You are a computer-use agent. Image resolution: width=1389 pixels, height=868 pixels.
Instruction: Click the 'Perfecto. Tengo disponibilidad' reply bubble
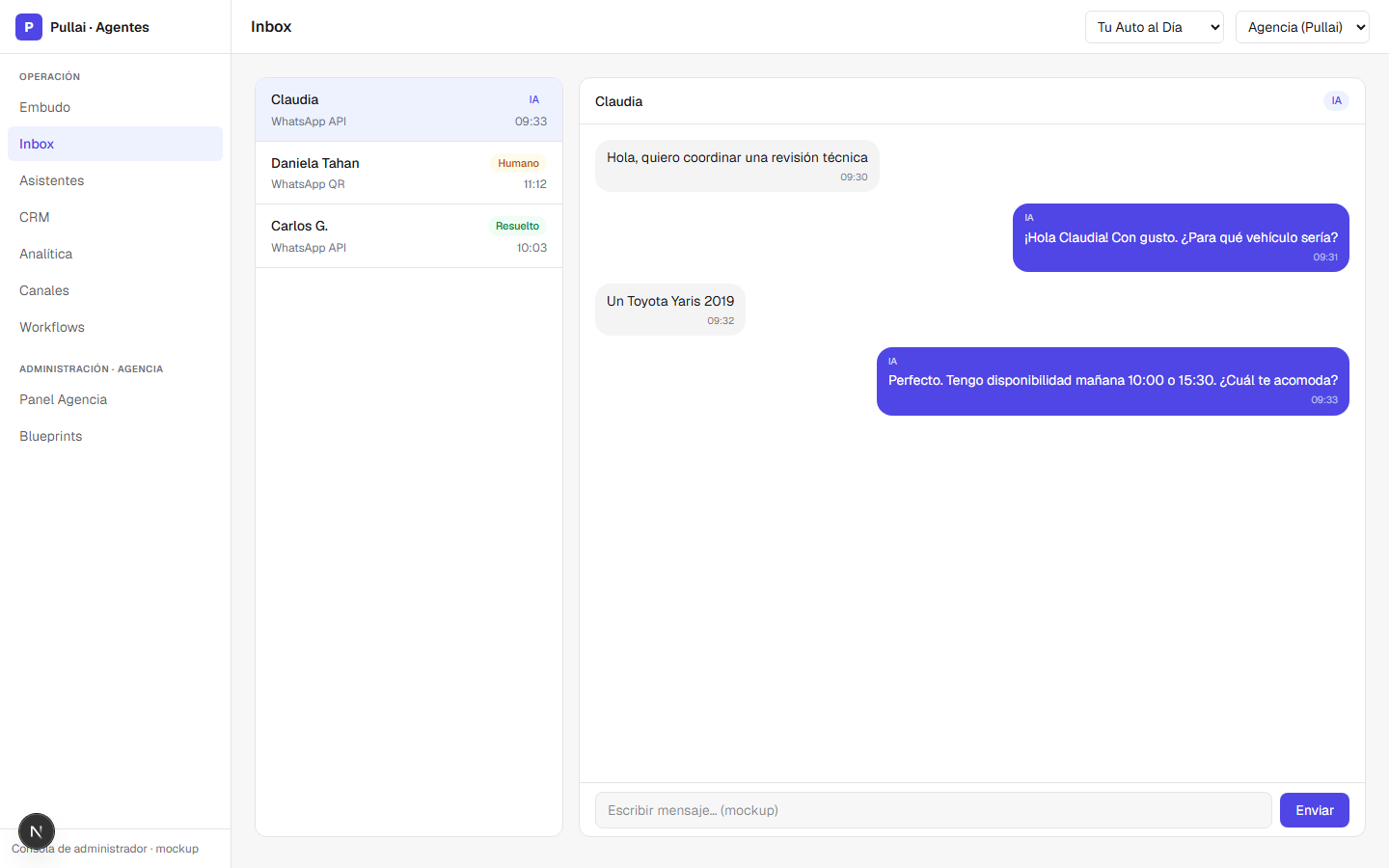1113,381
